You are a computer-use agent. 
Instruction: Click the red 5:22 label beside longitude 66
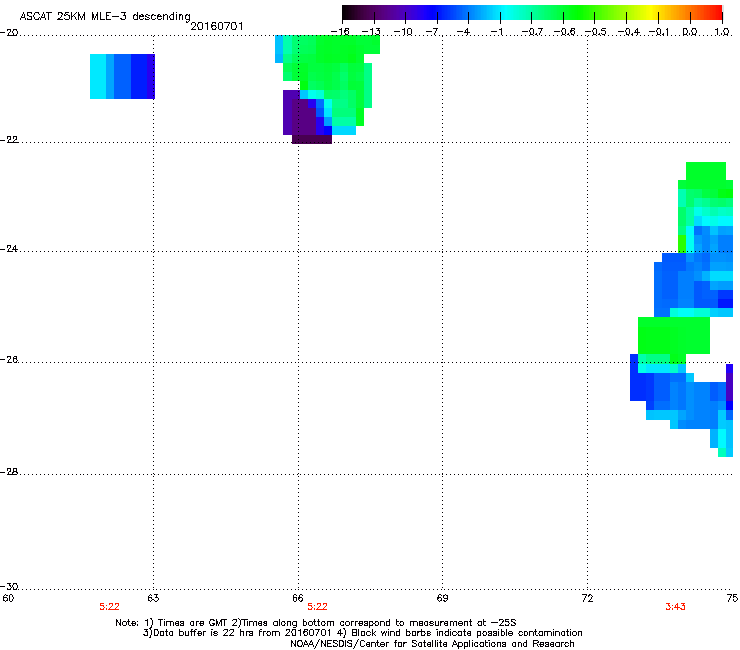[317, 607]
